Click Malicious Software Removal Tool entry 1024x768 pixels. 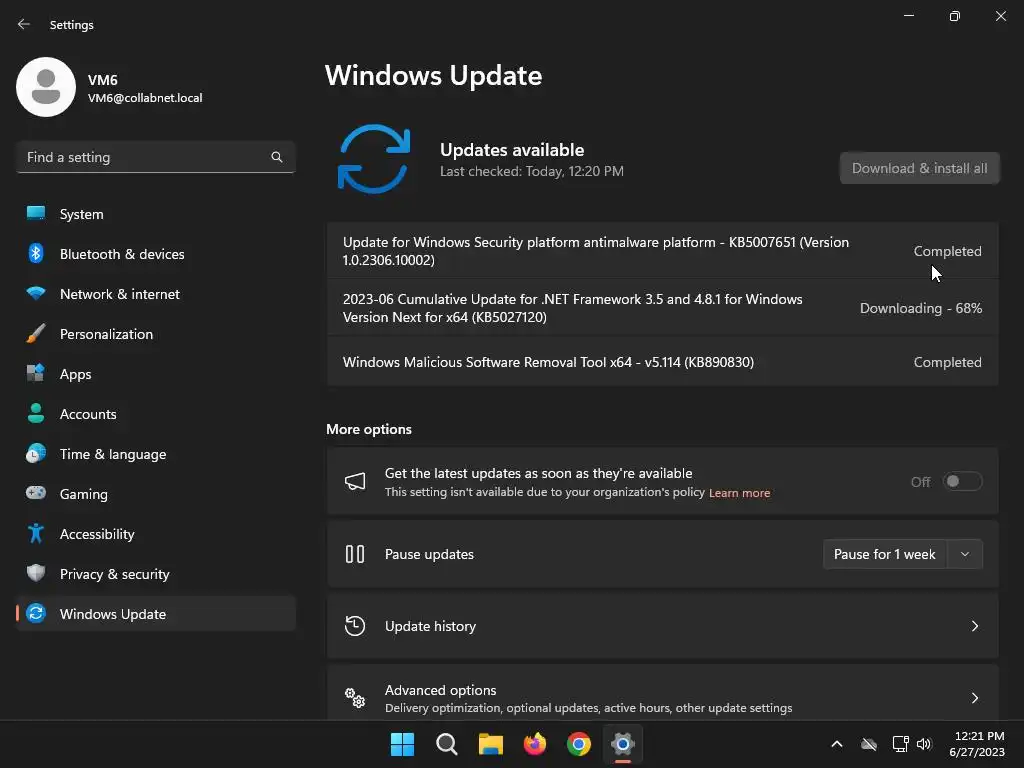coord(662,362)
